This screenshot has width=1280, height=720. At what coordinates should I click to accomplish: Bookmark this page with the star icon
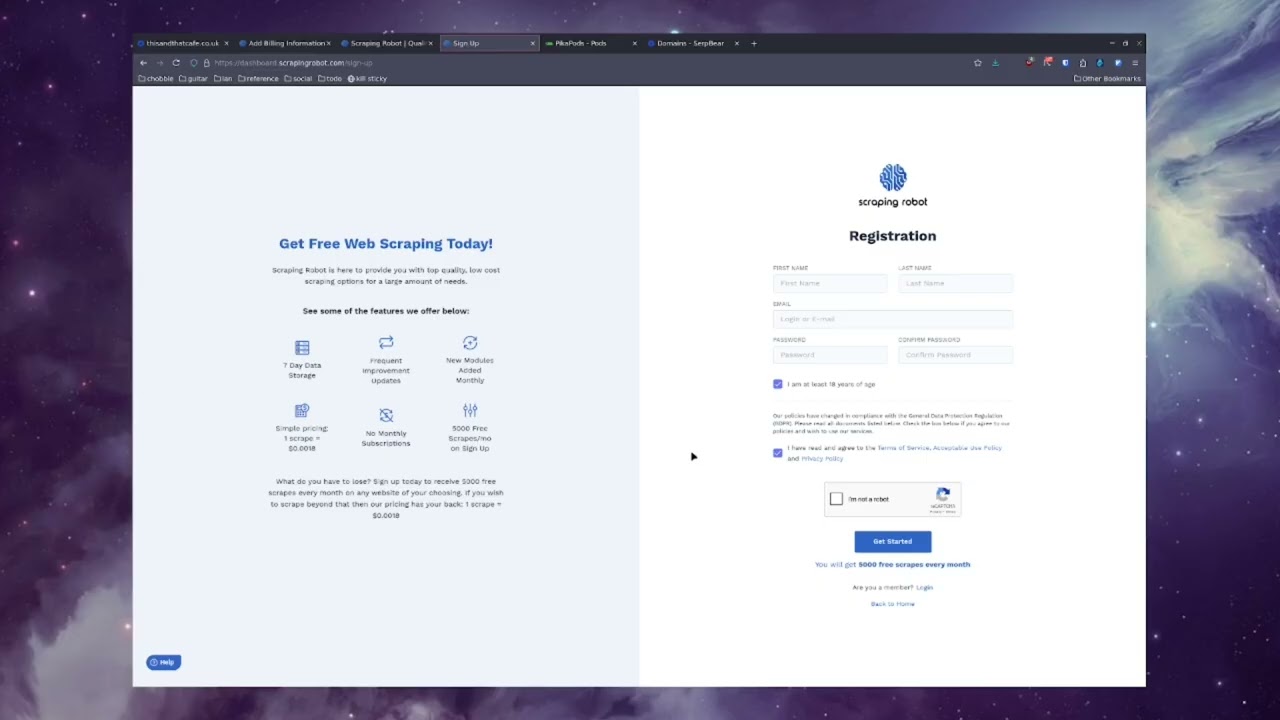978,63
